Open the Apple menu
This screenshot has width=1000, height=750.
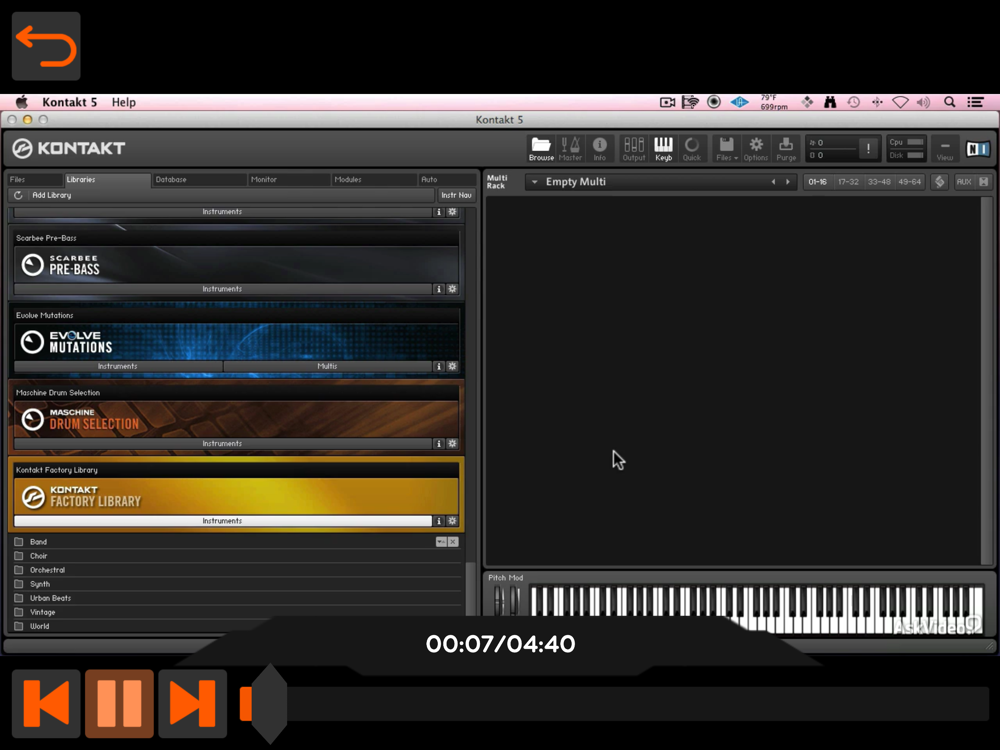point(22,102)
